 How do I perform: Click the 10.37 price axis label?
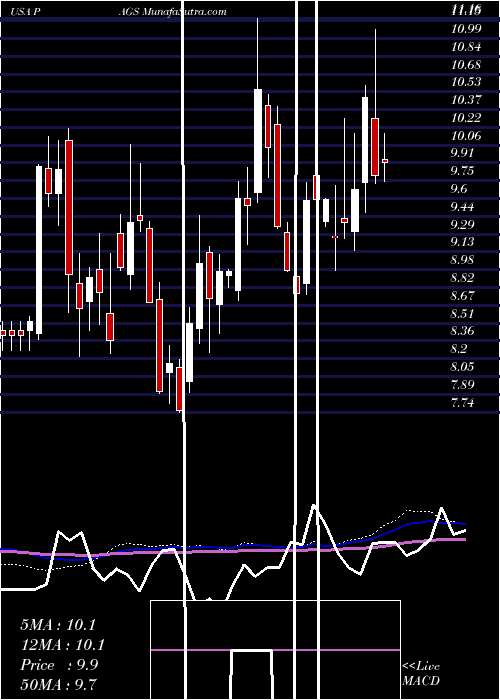tap(466, 100)
